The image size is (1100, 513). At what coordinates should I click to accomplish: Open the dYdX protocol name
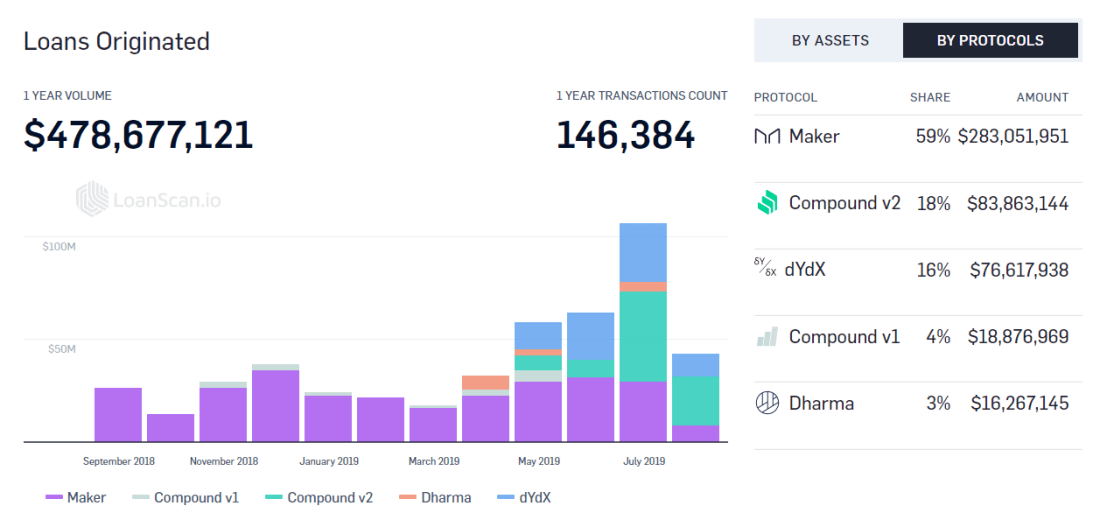pyautogui.click(x=807, y=269)
